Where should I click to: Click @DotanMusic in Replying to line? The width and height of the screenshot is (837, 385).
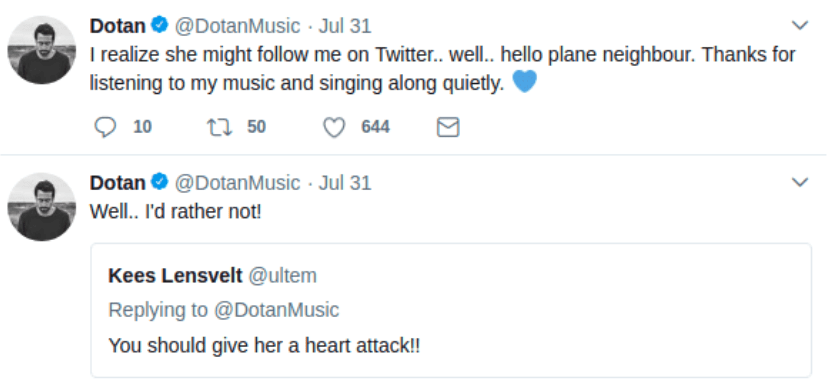(x=277, y=310)
